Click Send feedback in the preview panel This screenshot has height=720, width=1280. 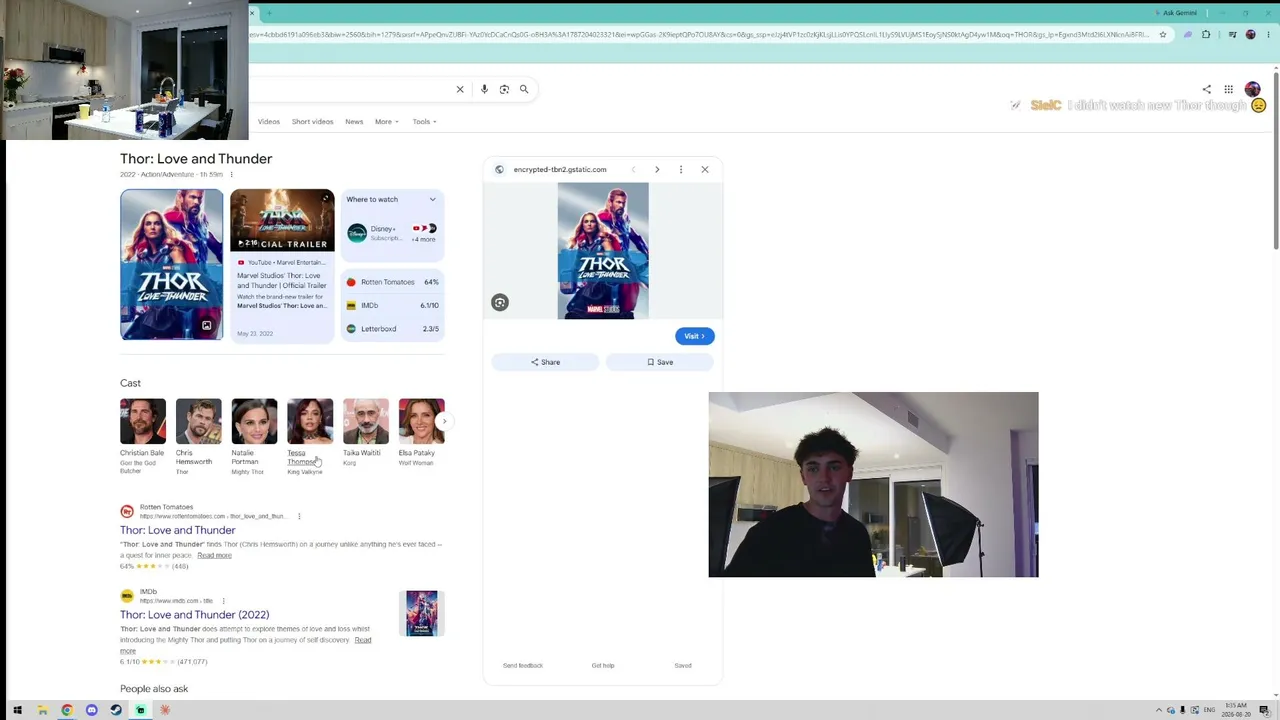pyautogui.click(x=523, y=666)
